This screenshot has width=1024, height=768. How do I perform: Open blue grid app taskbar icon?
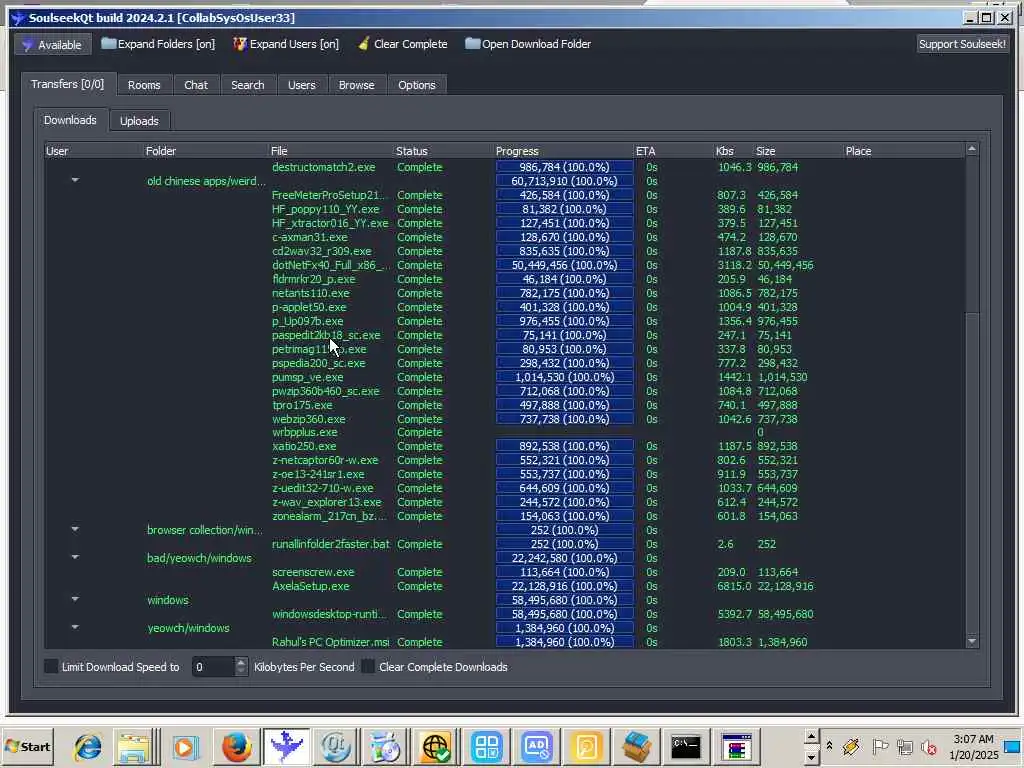point(487,746)
